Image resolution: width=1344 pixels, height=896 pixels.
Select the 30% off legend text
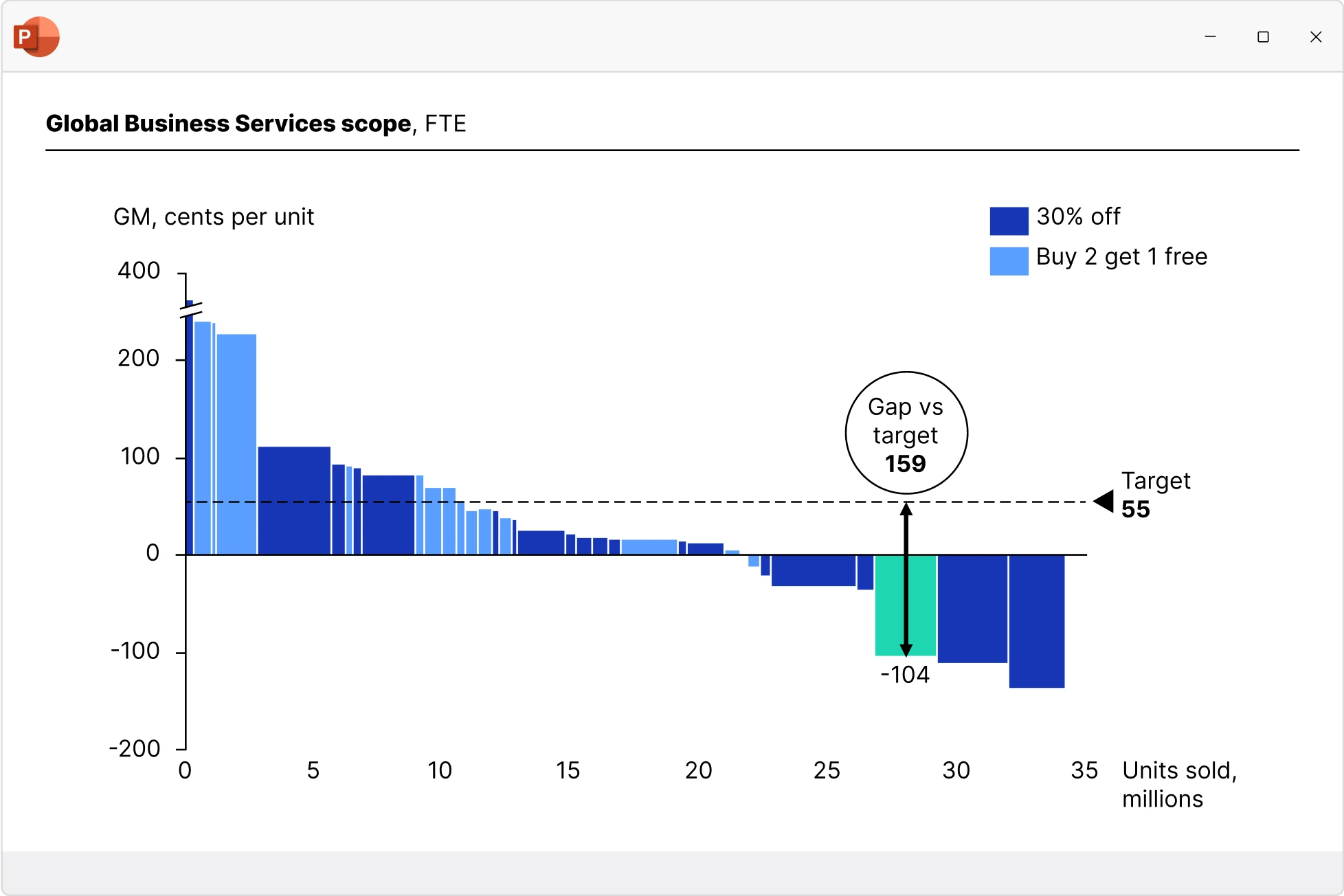coord(1078,216)
